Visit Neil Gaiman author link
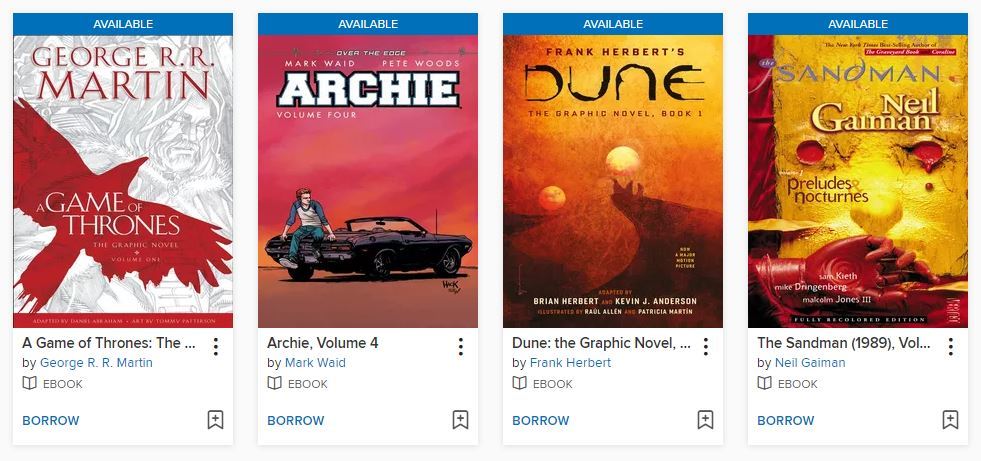 (810, 363)
